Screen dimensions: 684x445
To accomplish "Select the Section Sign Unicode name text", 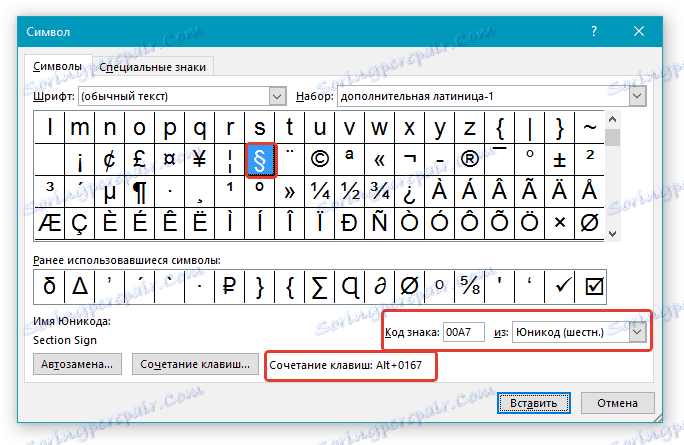I will [x=65, y=340].
